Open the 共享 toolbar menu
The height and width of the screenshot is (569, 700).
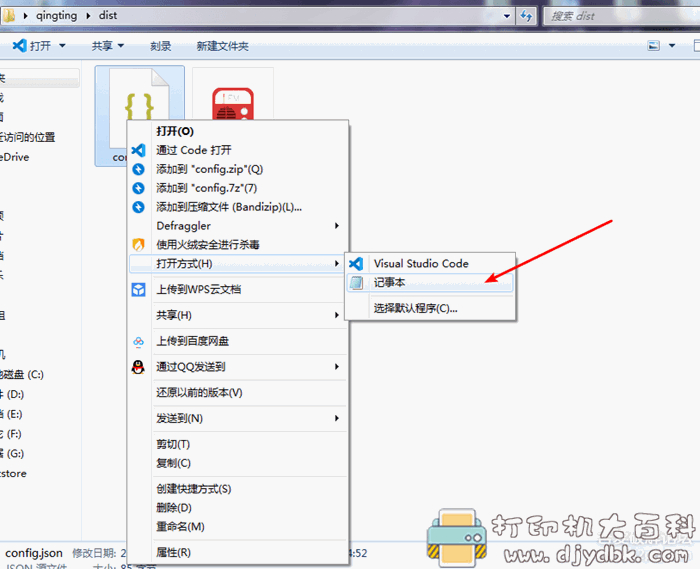coord(107,46)
